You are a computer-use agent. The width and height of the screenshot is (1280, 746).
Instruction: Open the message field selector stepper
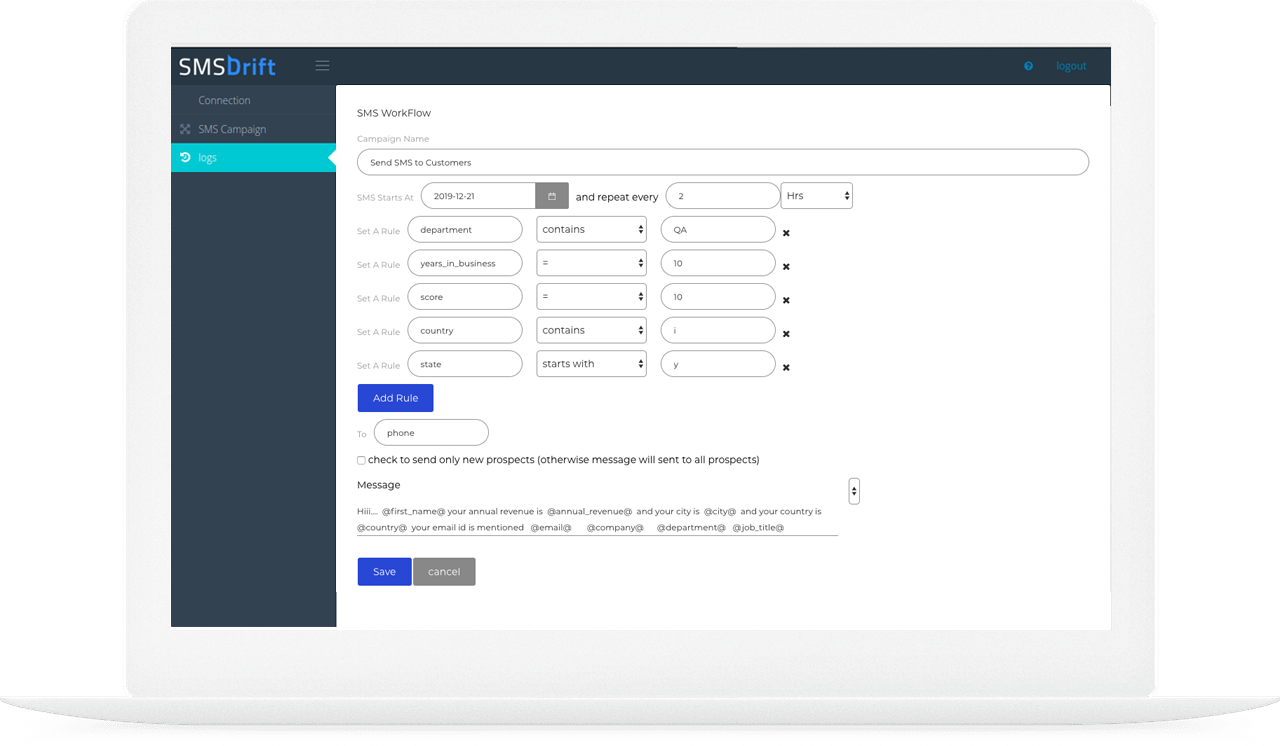(x=853, y=491)
